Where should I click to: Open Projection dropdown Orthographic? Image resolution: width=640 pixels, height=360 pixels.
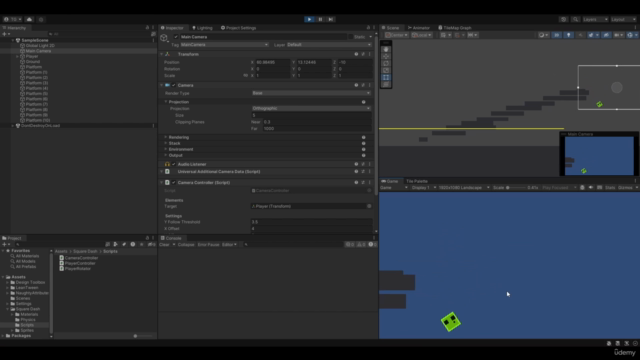(311, 108)
